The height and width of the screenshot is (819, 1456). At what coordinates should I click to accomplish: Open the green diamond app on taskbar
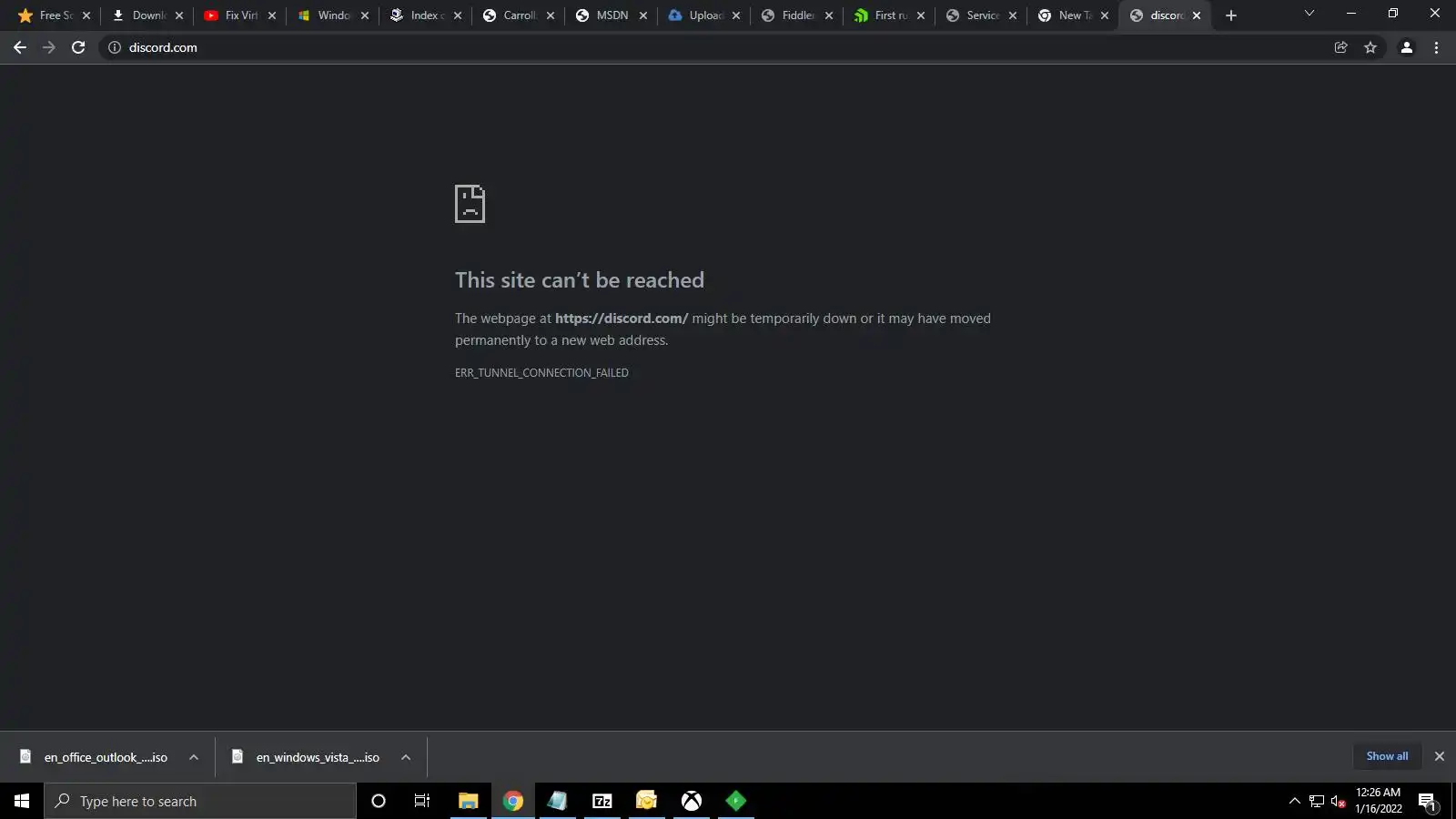(736, 801)
